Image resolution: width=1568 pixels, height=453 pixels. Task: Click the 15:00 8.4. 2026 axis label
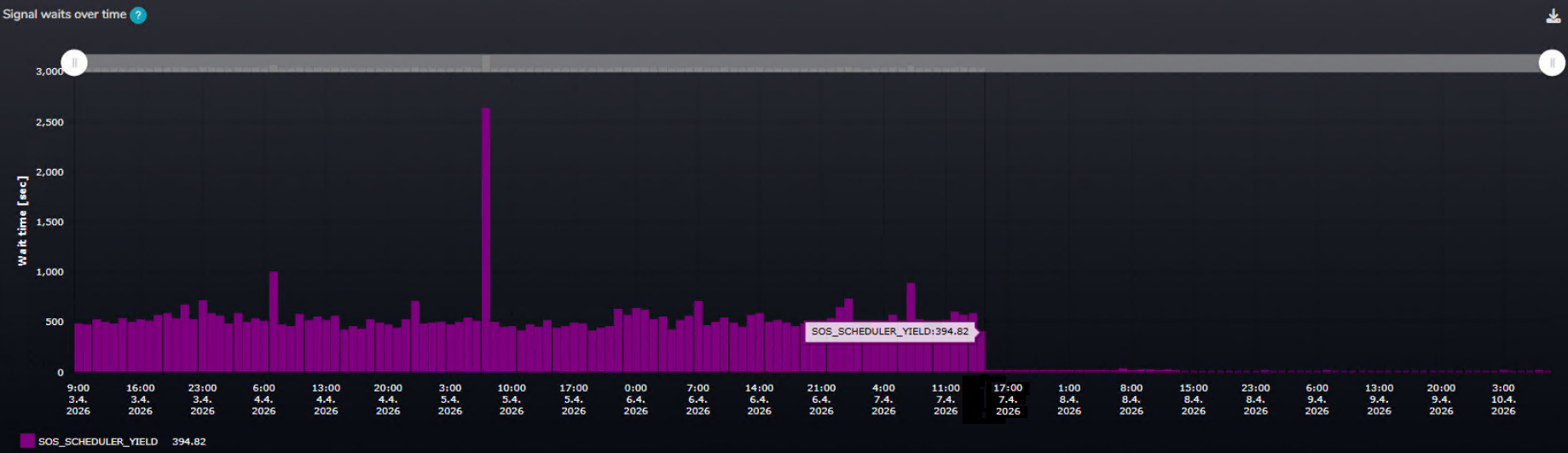click(1194, 399)
